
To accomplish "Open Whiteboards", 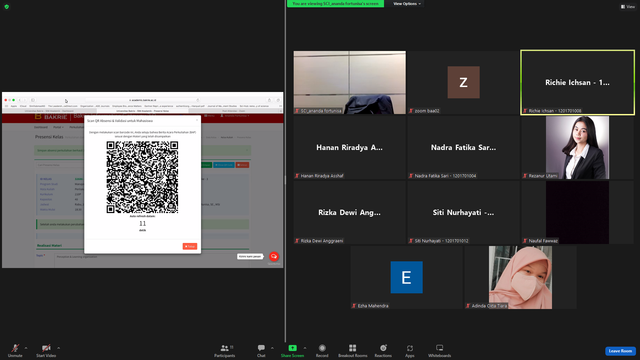I will tap(440, 351).
